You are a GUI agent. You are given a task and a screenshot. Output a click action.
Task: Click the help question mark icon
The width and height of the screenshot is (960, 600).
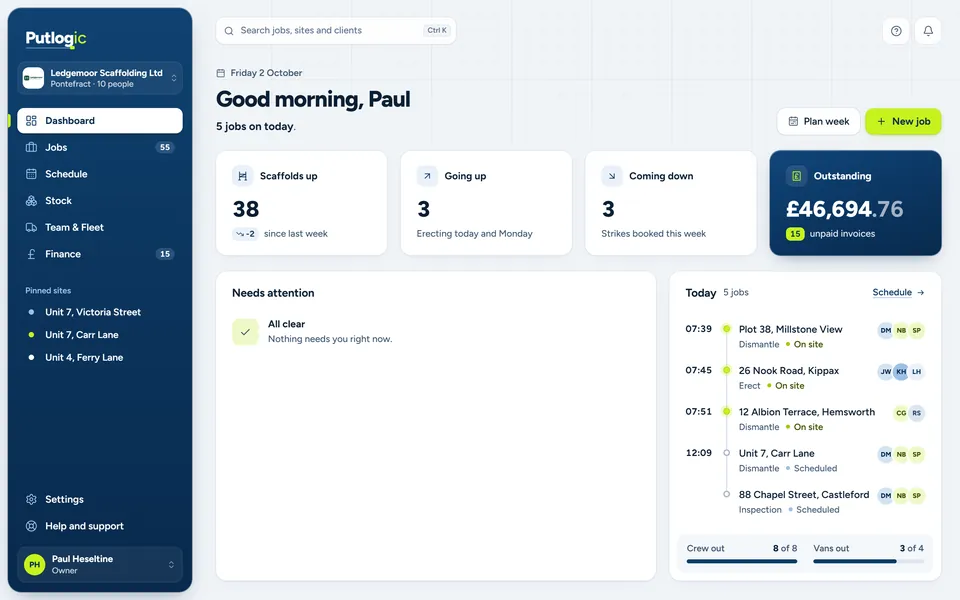(896, 31)
